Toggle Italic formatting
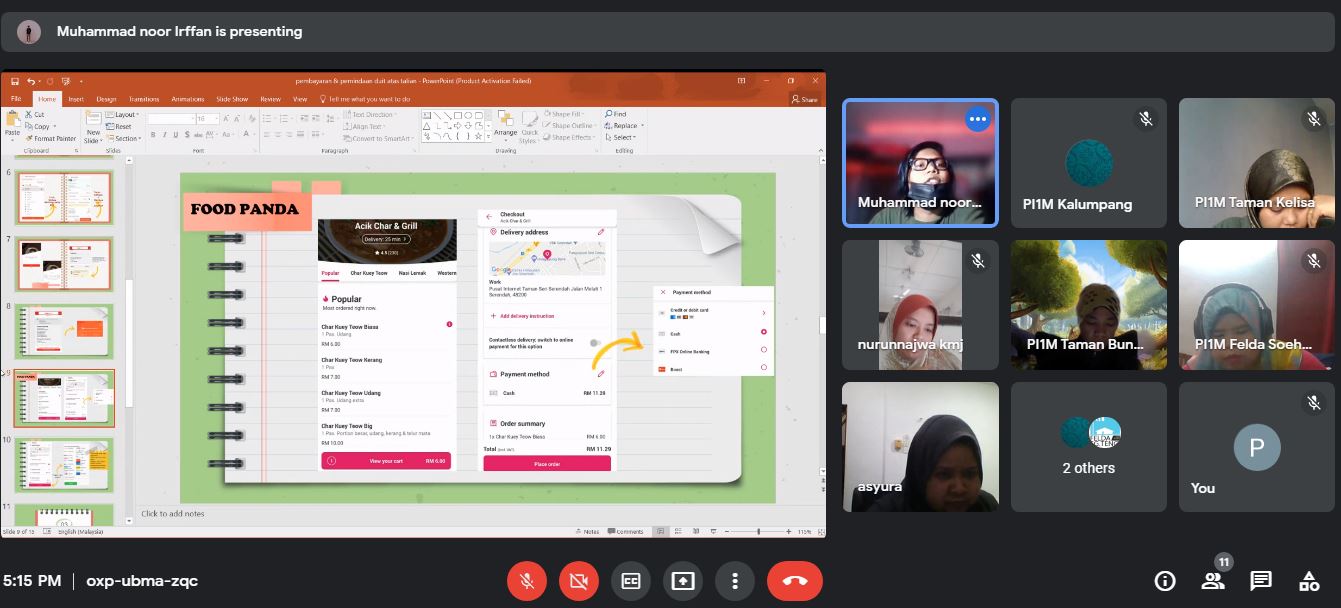This screenshot has width=1341, height=608. click(164, 134)
